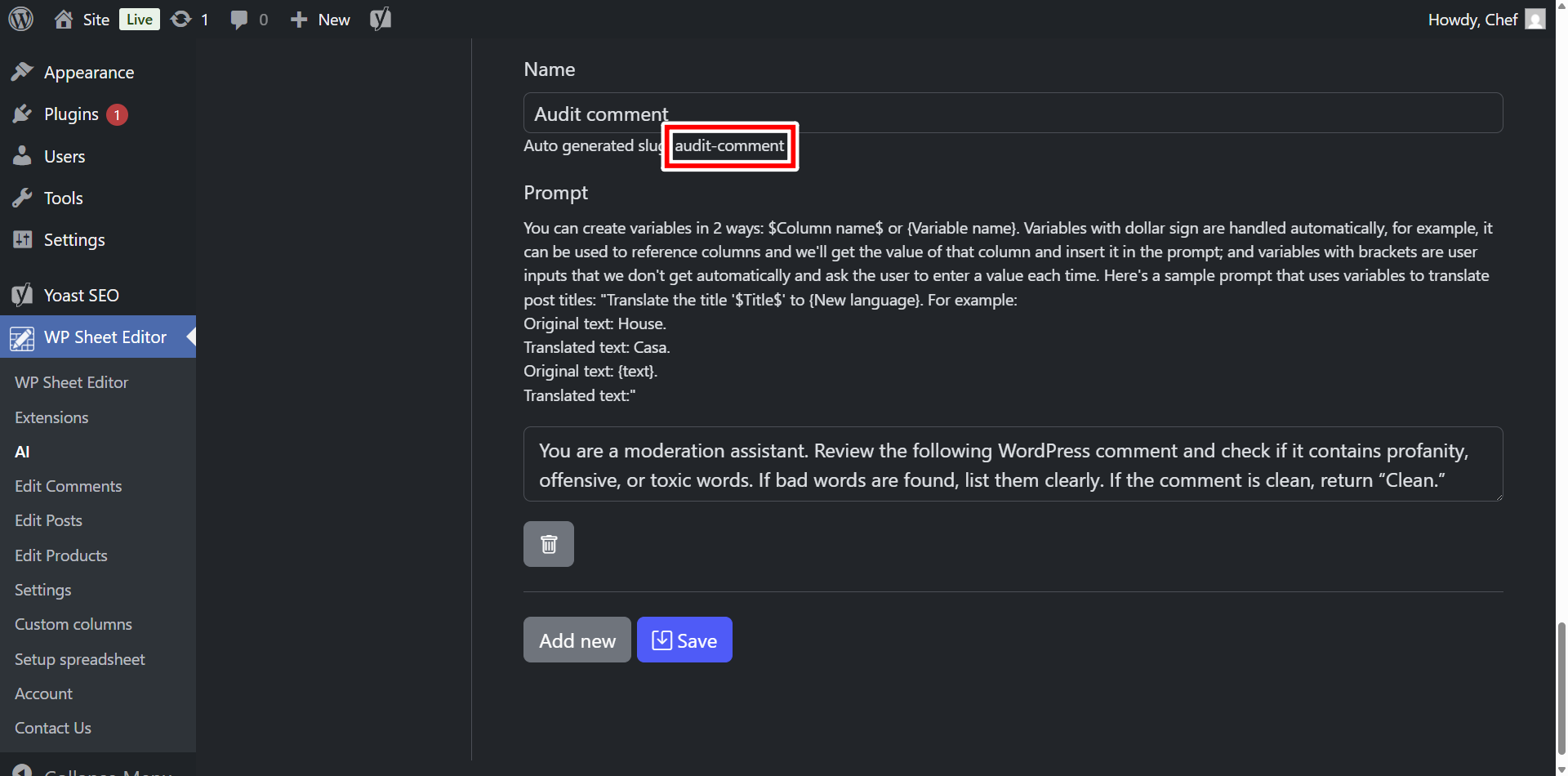
Task: Click inside the prompt text area
Action: (x=1013, y=464)
